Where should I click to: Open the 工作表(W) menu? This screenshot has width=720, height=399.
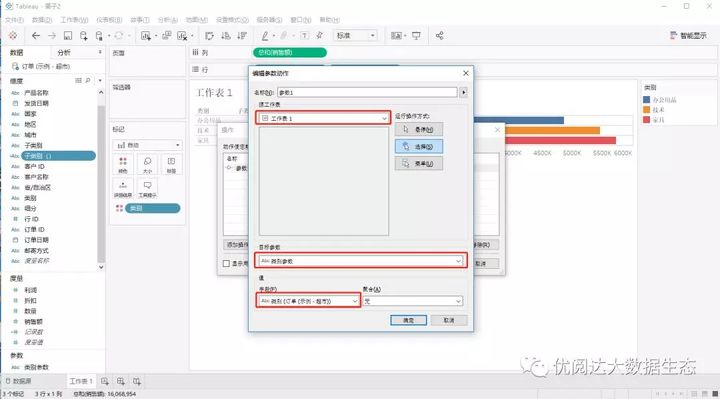[x=74, y=20]
